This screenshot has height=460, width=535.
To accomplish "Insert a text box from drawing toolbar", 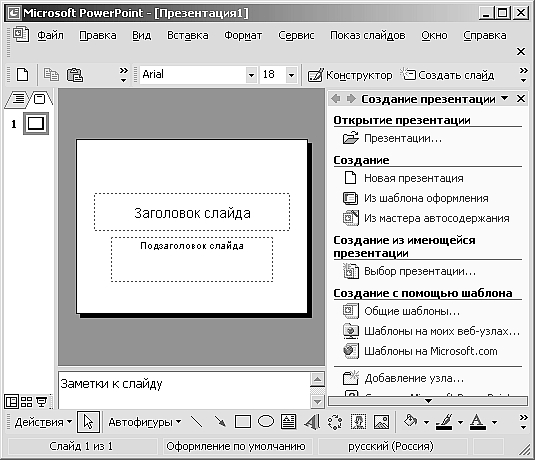I will pyautogui.click(x=288, y=422).
